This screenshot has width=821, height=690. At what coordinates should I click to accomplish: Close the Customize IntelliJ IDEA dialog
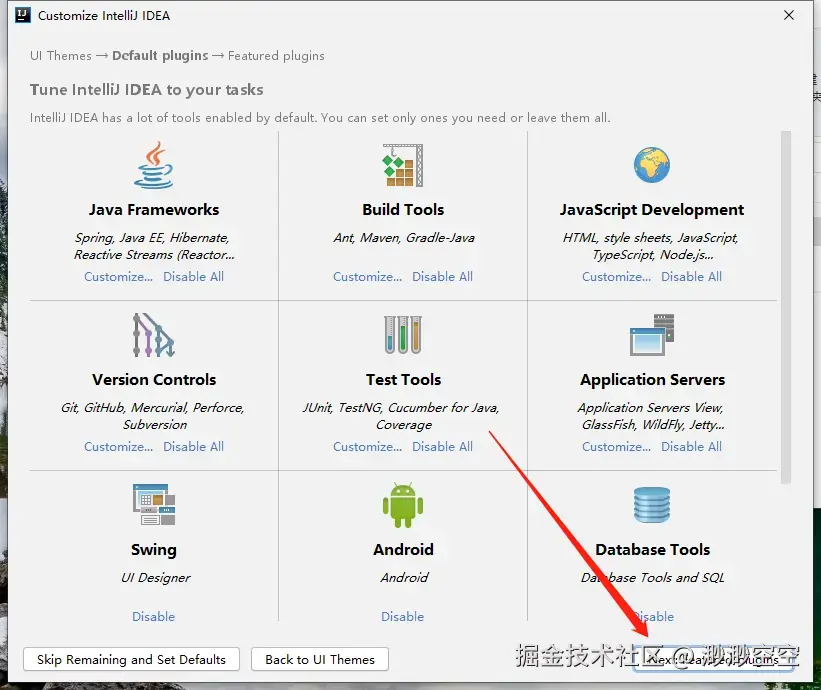[789, 15]
